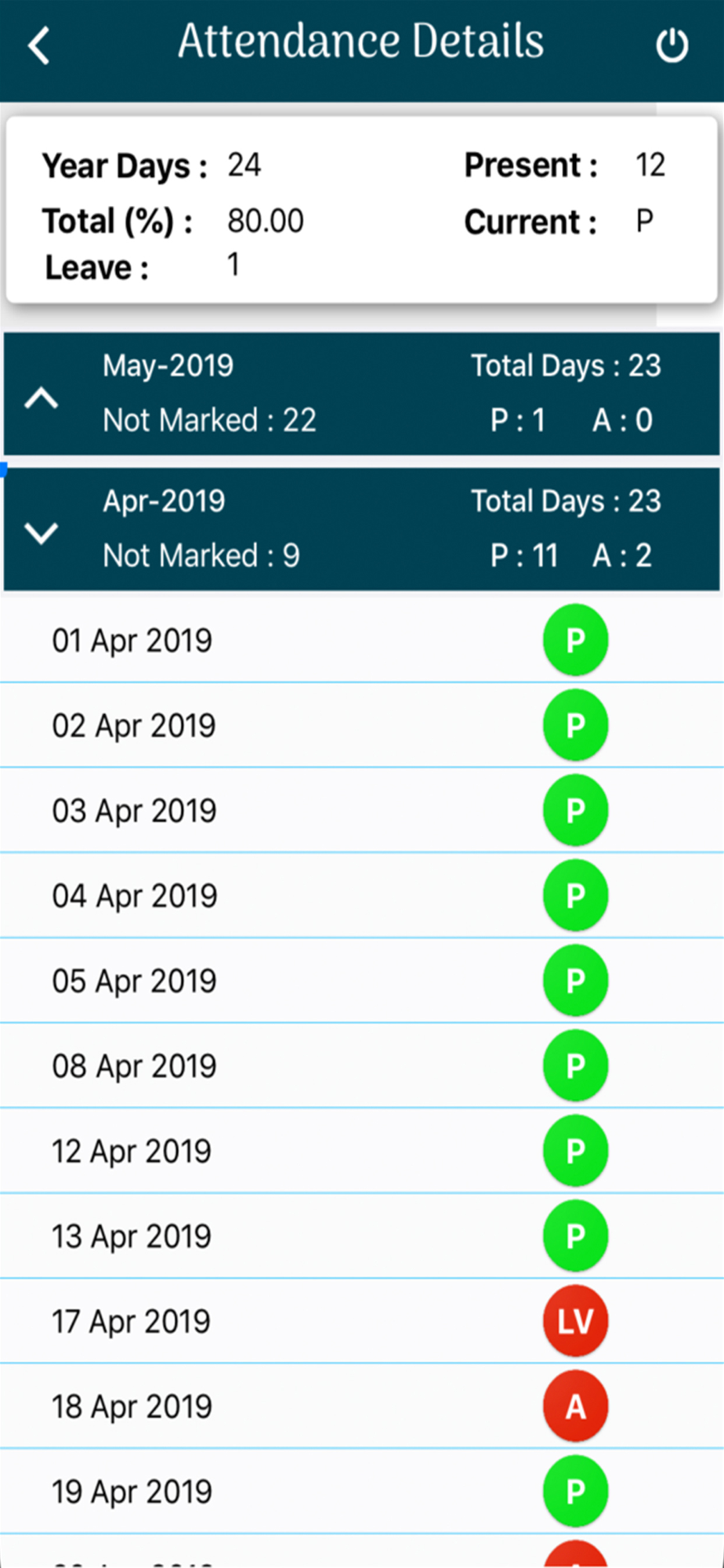724x1568 pixels.
Task: Tap the Year Days summary card
Action: click(360, 210)
